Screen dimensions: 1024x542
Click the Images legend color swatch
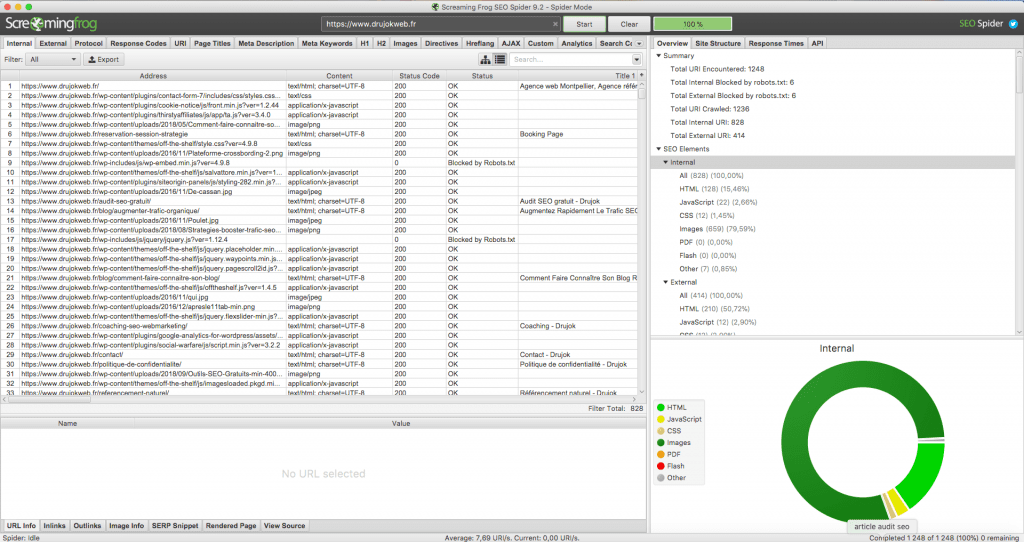click(x=660, y=443)
